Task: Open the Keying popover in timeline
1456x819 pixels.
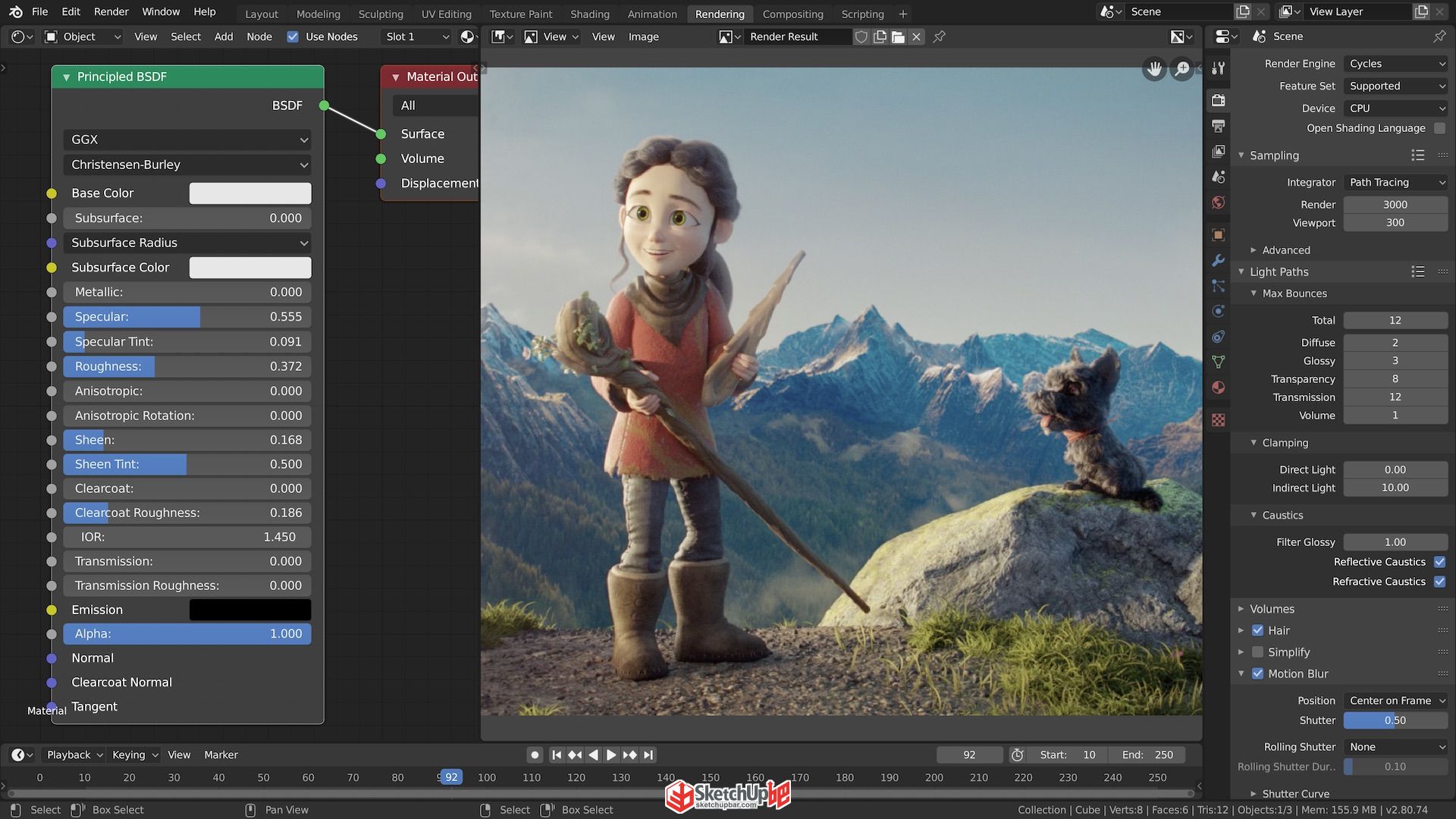Action: pyautogui.click(x=135, y=755)
